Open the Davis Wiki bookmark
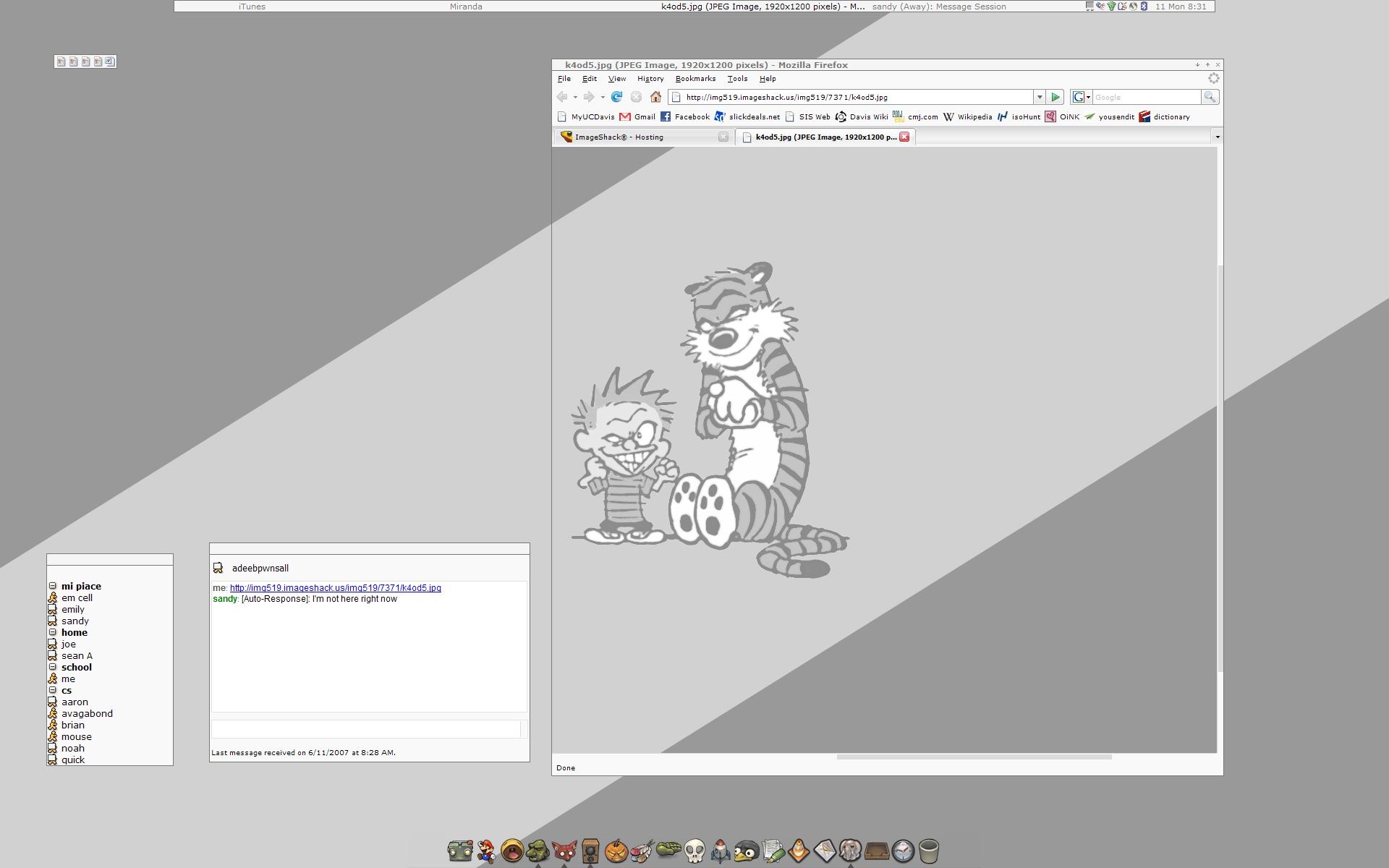This screenshot has height=868, width=1389. [862, 116]
